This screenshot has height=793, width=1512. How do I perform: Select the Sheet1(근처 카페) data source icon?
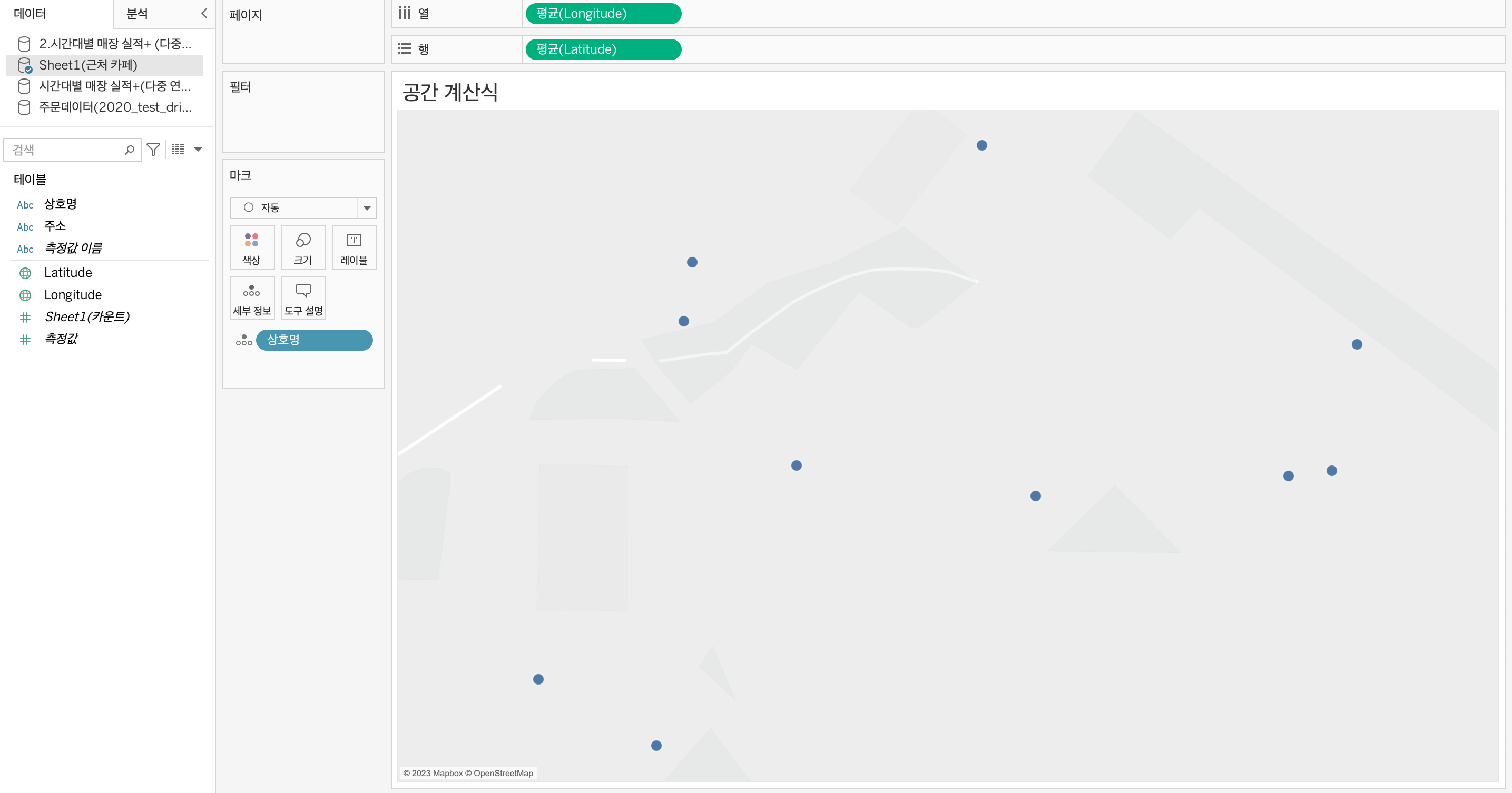point(25,65)
